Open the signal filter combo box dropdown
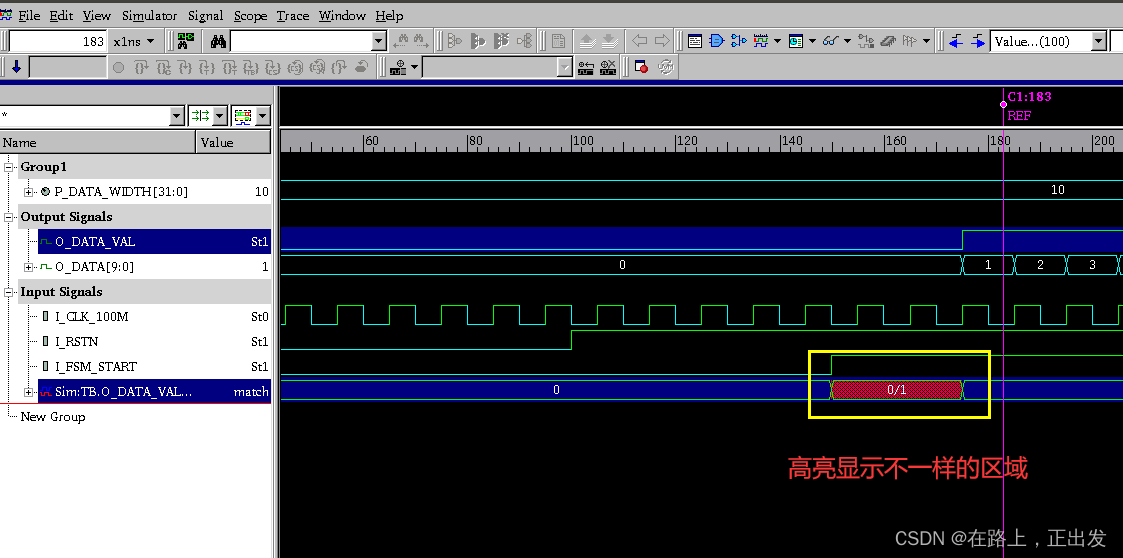The image size is (1123, 558). (177, 115)
